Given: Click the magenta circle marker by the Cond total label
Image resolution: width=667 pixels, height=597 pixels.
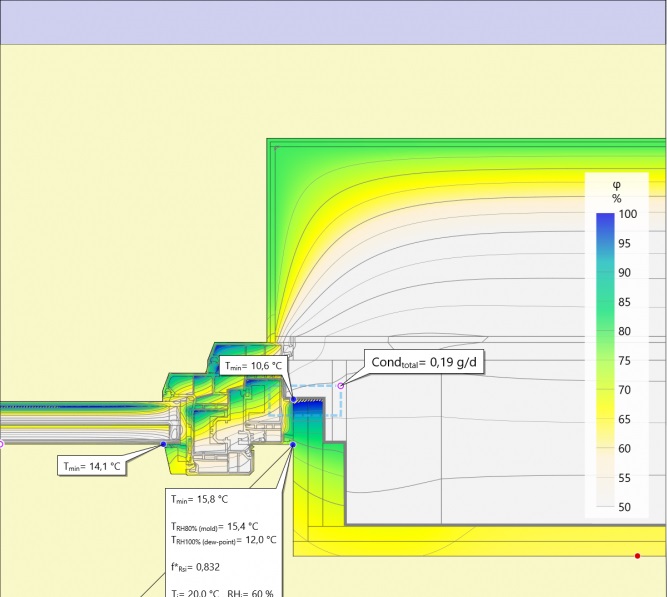Looking at the screenshot, I should pyautogui.click(x=341, y=386).
